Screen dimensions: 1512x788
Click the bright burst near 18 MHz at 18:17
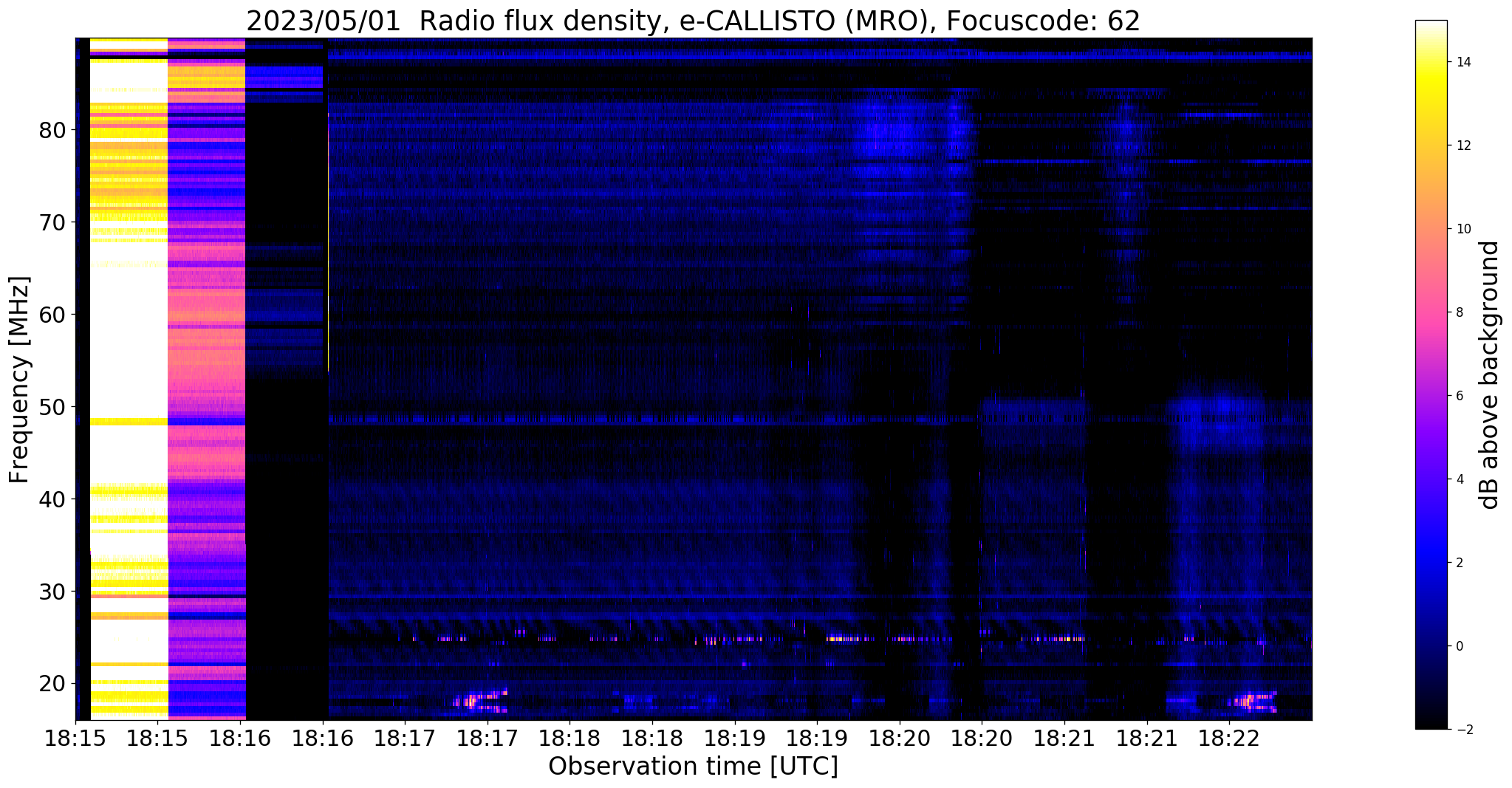coord(480,700)
